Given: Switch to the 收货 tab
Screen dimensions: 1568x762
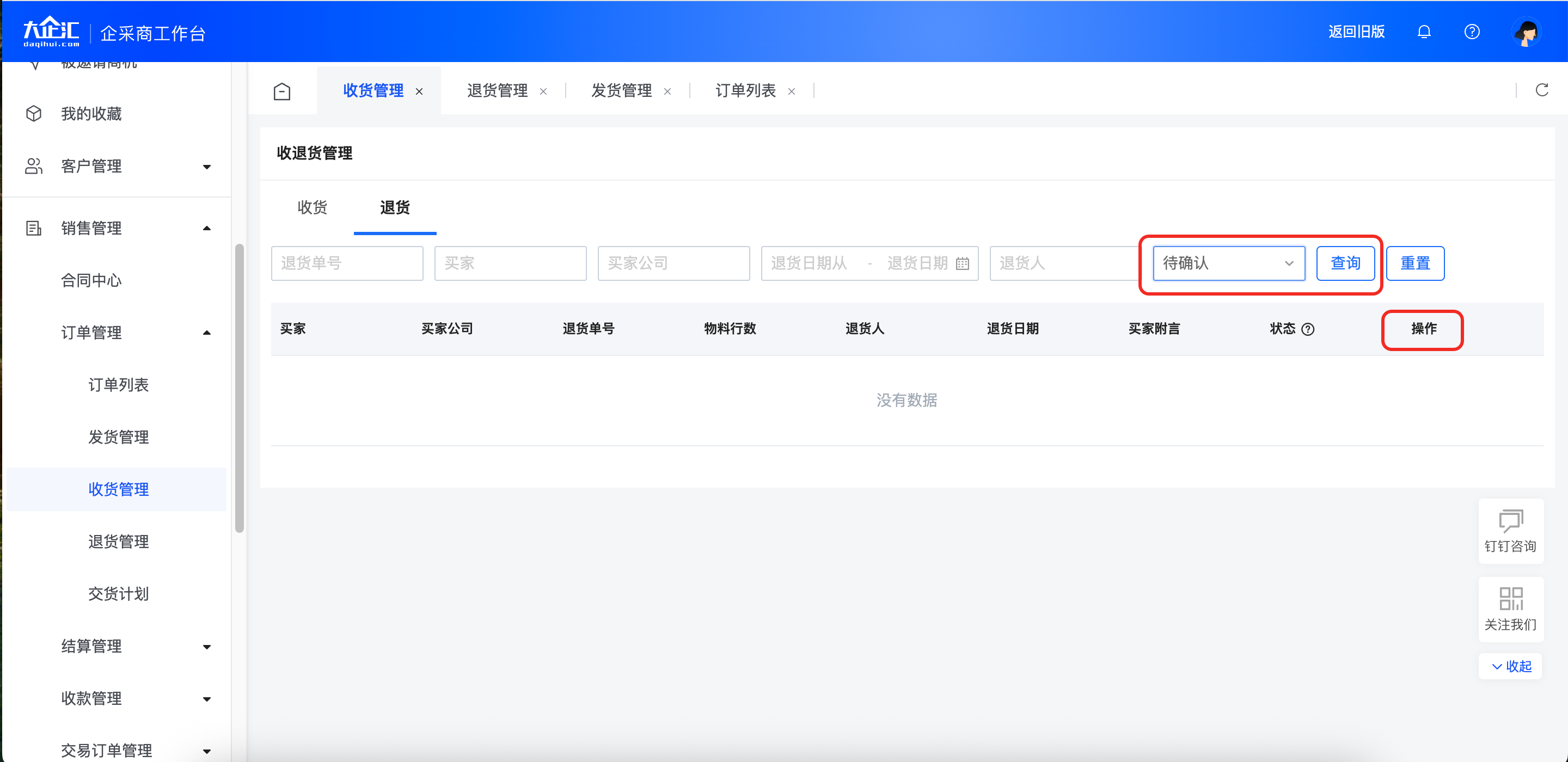Looking at the screenshot, I should (313, 207).
